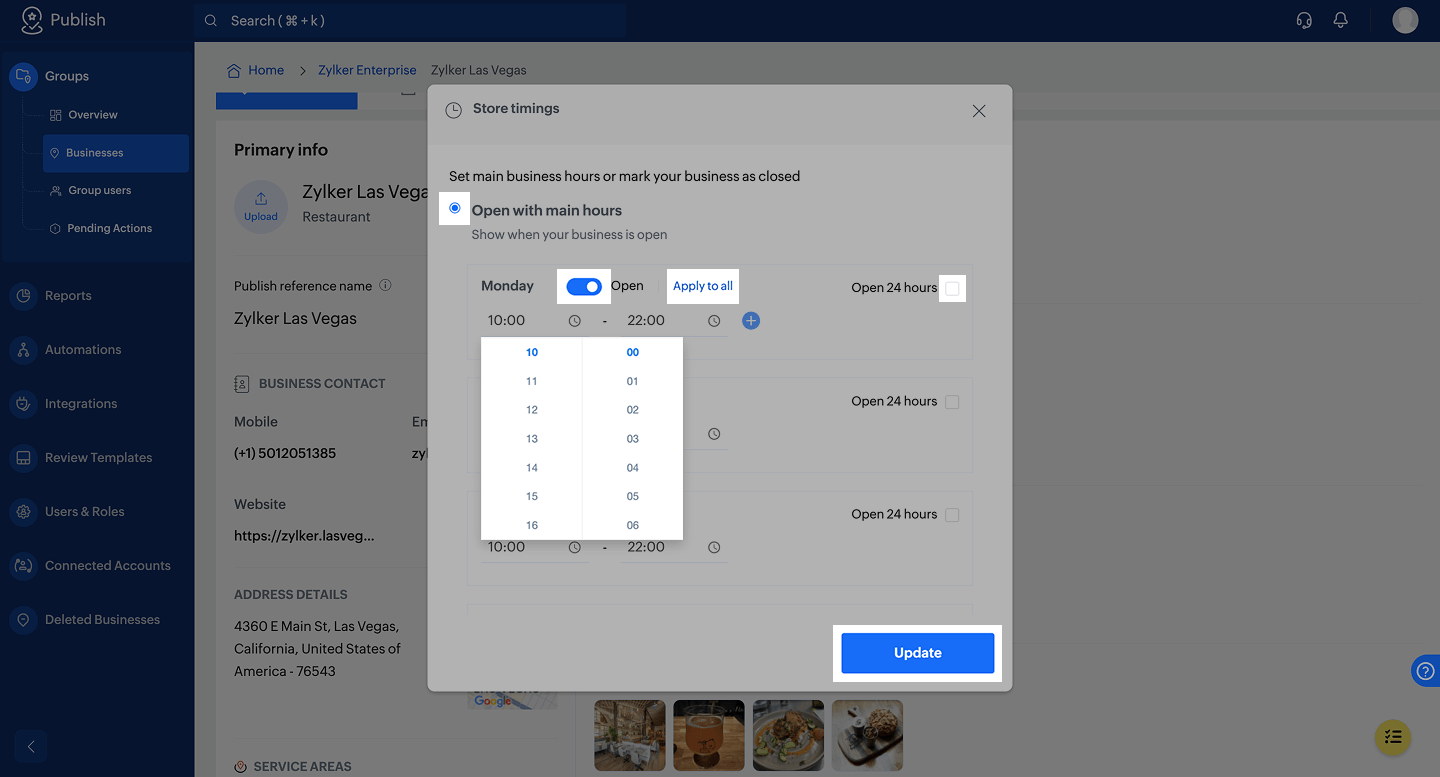The width and height of the screenshot is (1440, 777).
Task: Click the Service Areas pin icon
Action: (240, 767)
